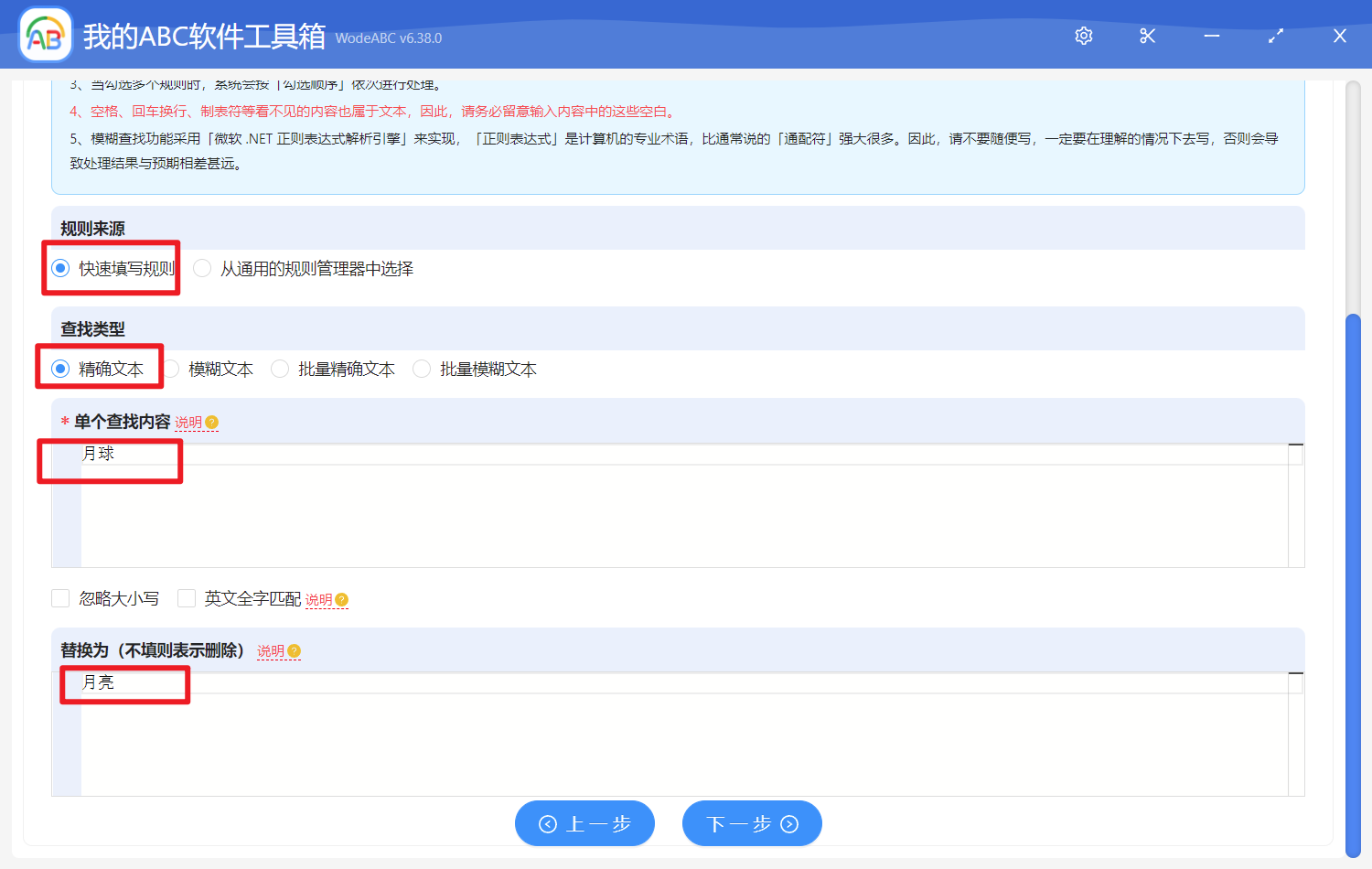Select 模糊文本 search type
Viewport: 1372px width, 869px height.
[x=172, y=369]
